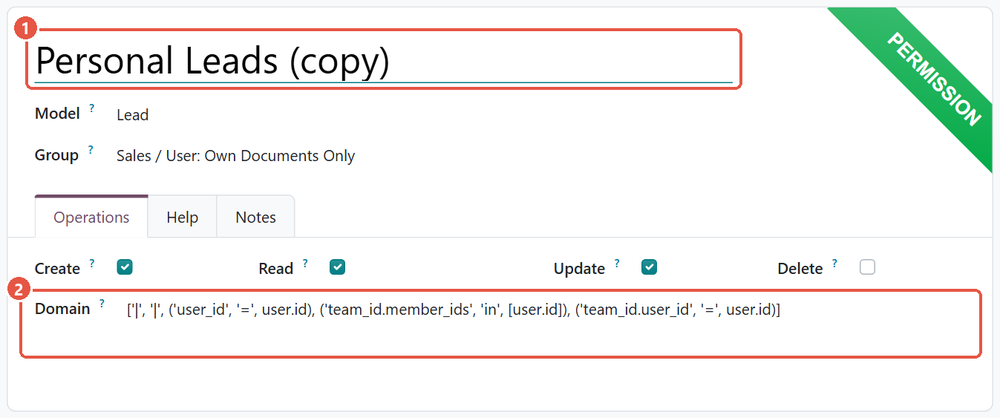Open the Group help tooltip icon
Screen dimensions: 1000x418
pos(91,150)
